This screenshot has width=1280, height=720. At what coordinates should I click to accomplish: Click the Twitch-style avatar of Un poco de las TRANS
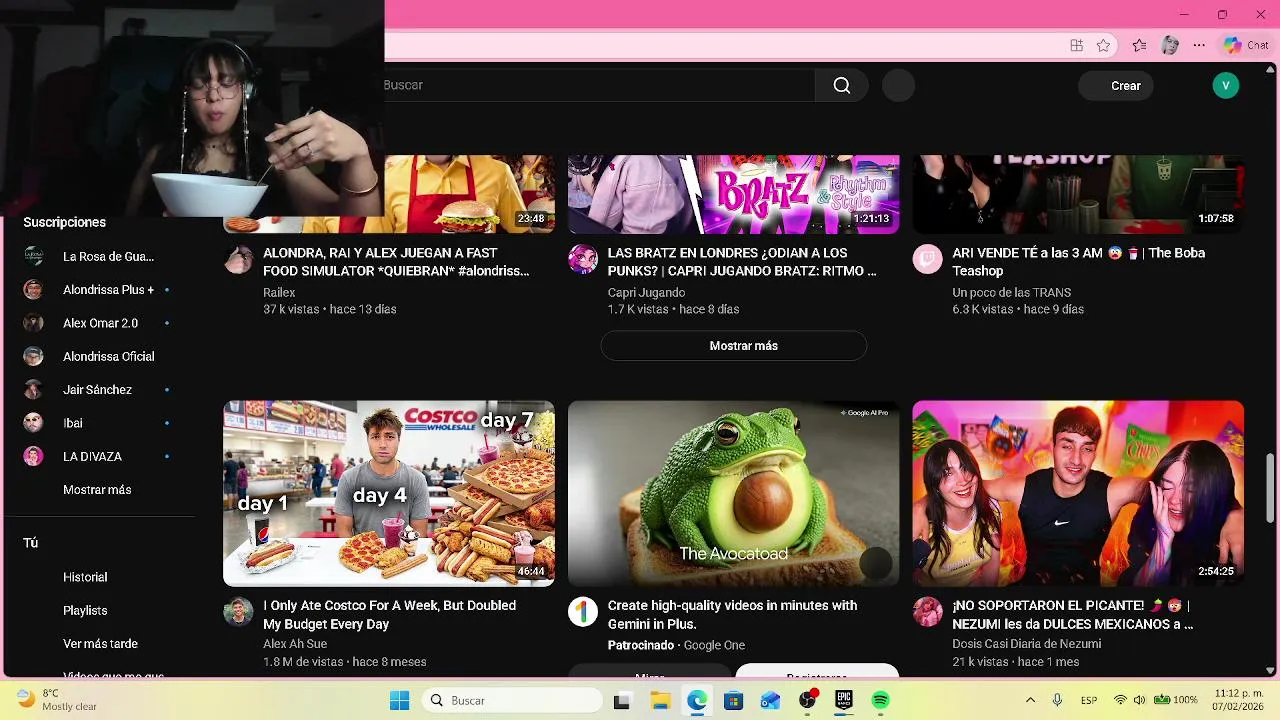tap(927, 260)
